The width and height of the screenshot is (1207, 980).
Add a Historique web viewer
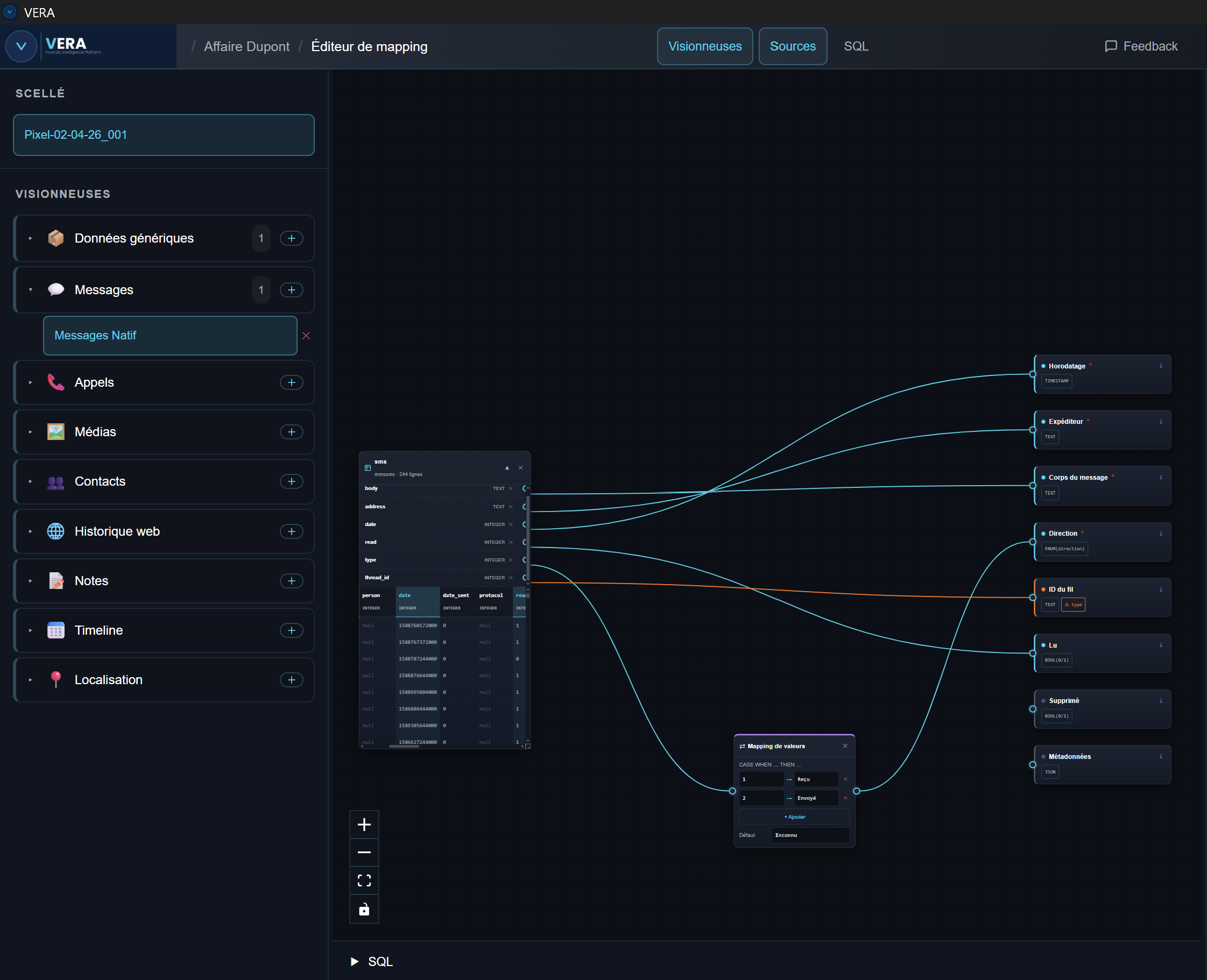pos(292,531)
